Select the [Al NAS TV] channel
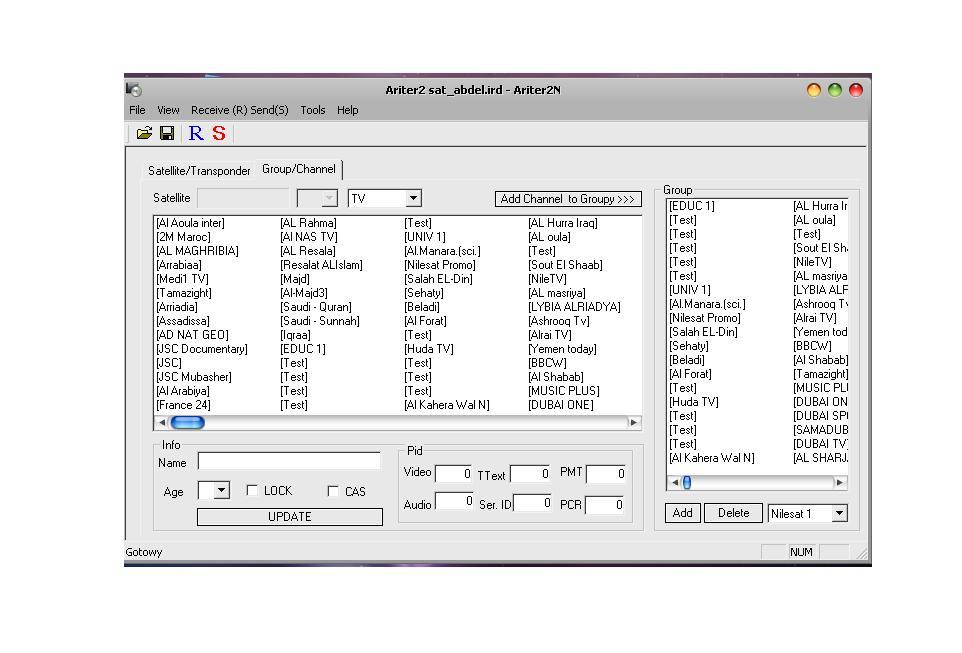This screenshot has width=962, height=653. [309, 237]
